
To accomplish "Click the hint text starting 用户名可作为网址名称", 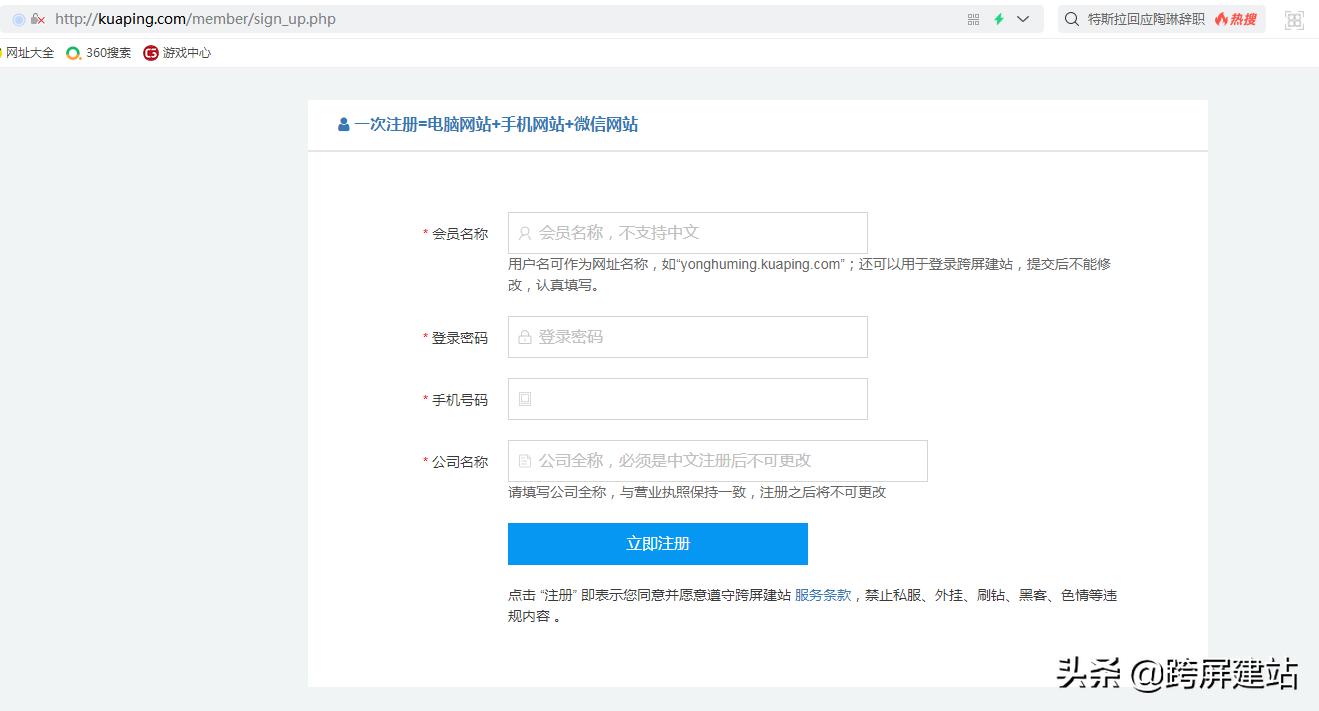I will [810, 275].
